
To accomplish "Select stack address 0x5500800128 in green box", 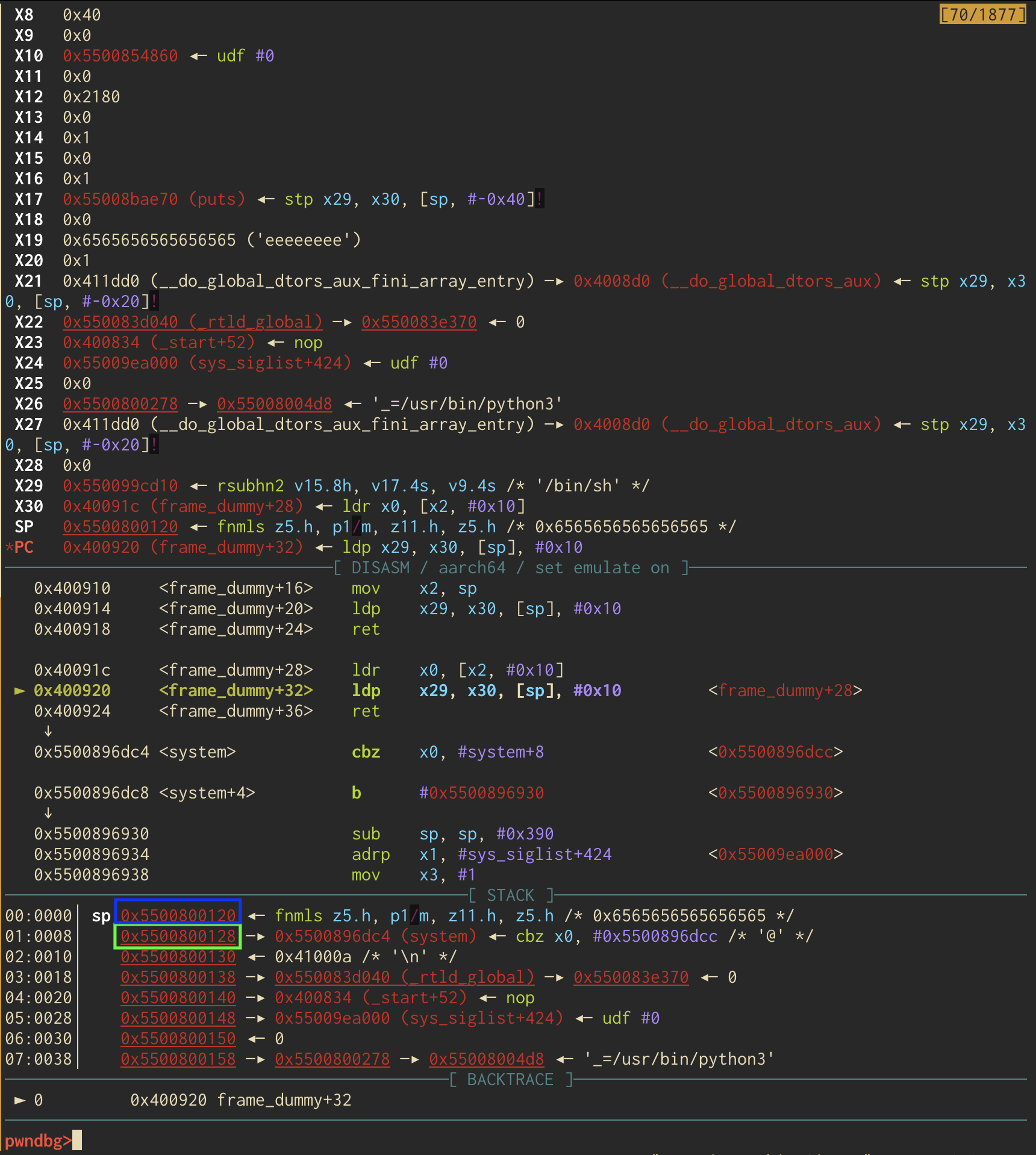I will tap(178, 936).
